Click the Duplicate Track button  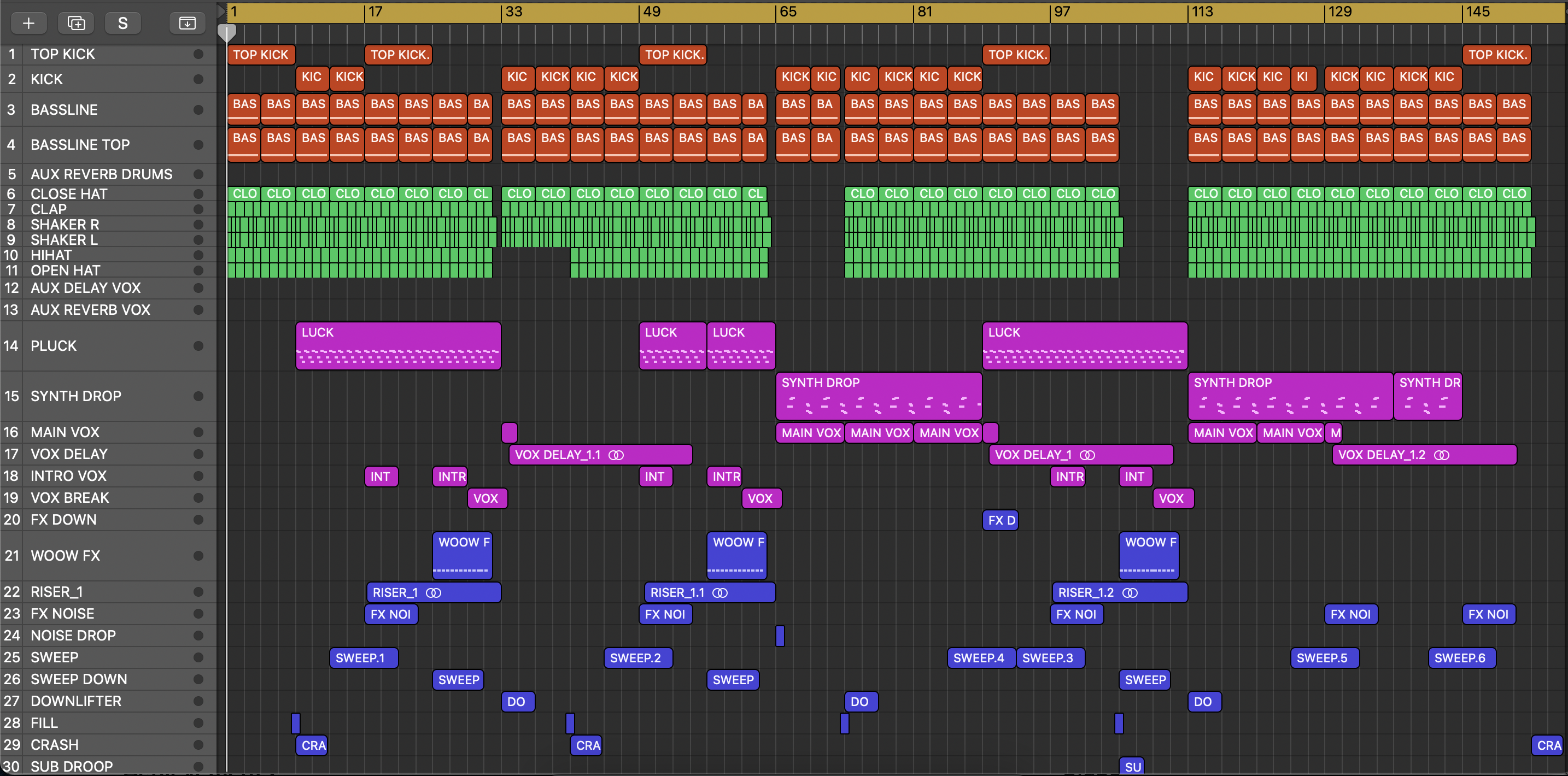tap(76, 23)
